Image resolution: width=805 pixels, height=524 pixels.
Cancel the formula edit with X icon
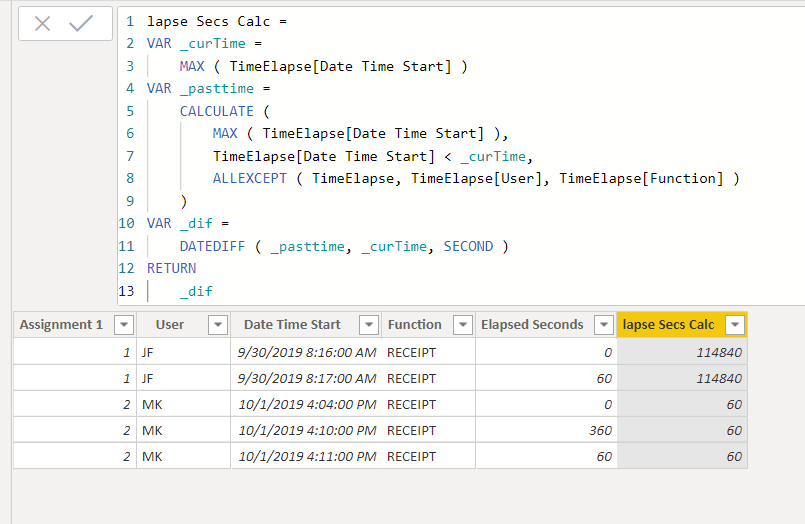[x=43, y=24]
